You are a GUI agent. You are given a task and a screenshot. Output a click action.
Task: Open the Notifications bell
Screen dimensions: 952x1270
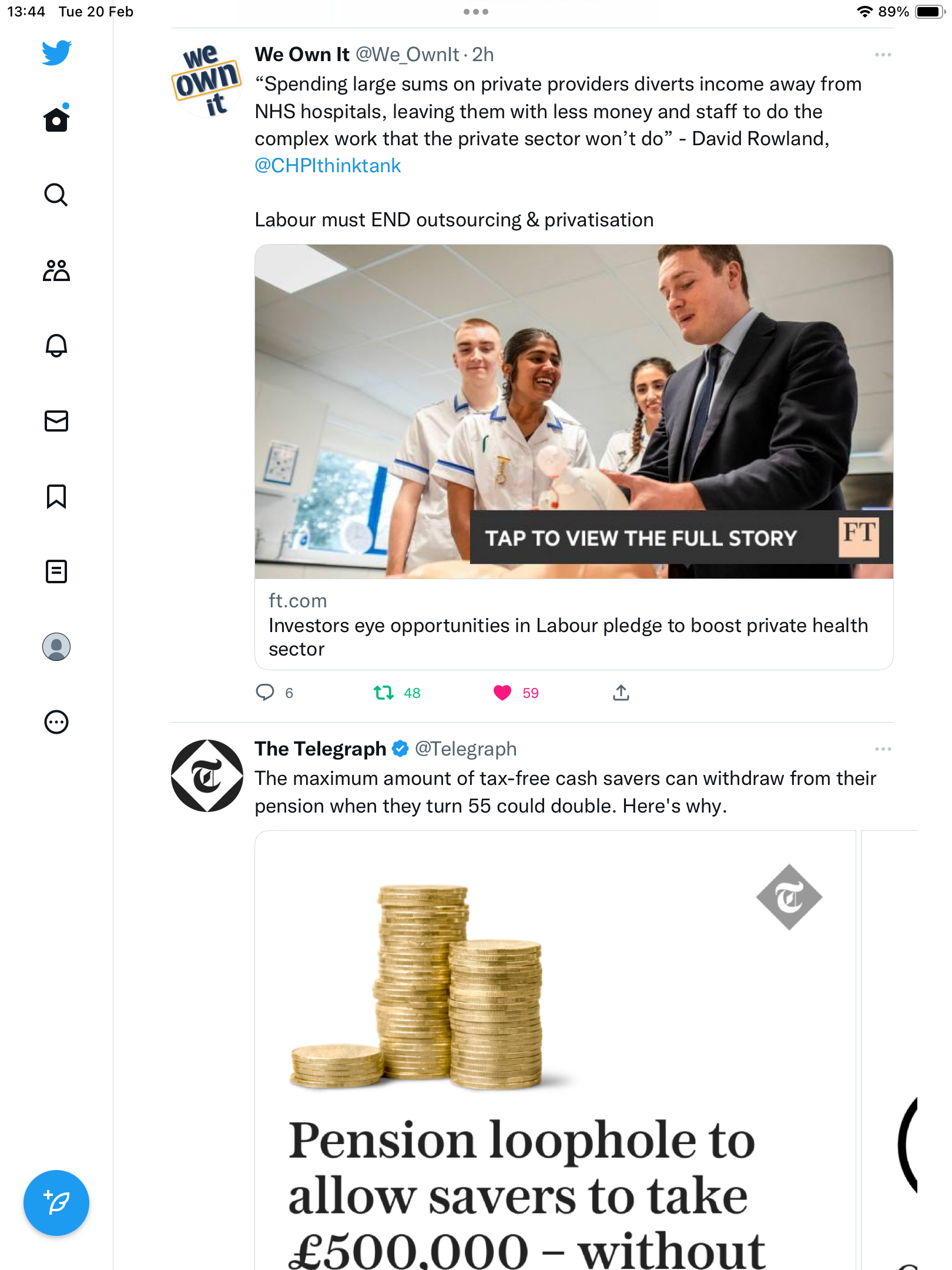(56, 345)
